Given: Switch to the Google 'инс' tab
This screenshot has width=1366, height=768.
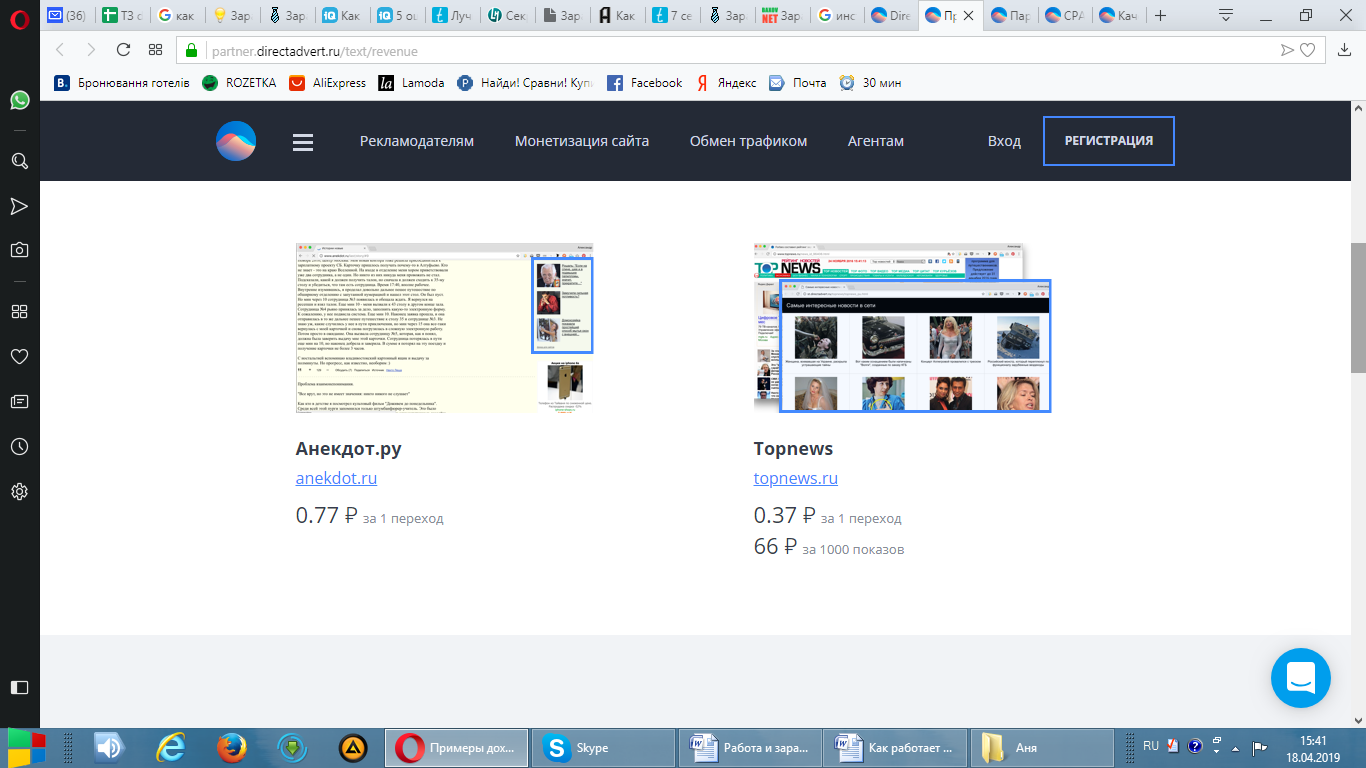Looking at the screenshot, I should pos(838,16).
